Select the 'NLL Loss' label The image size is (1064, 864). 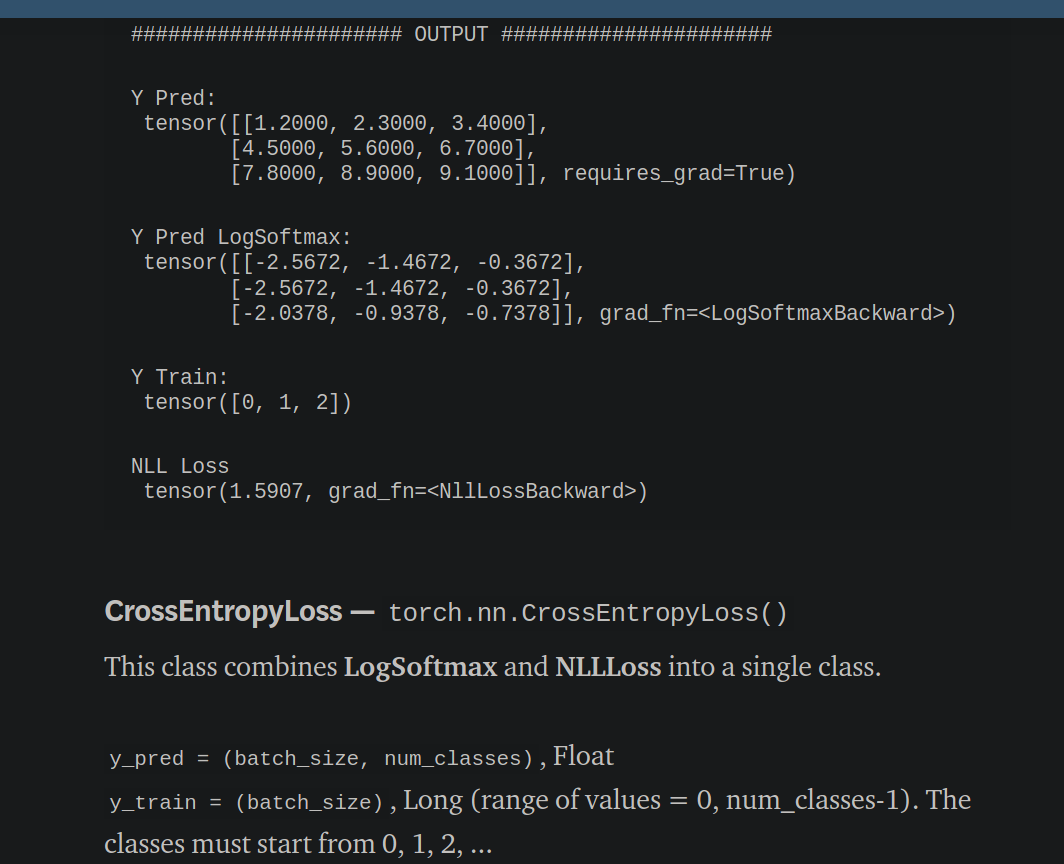point(180,466)
